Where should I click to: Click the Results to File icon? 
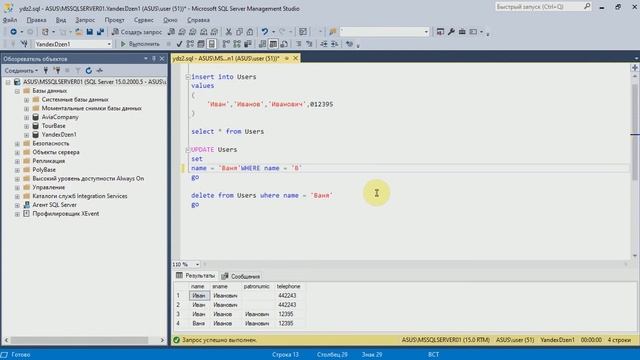click(284, 44)
